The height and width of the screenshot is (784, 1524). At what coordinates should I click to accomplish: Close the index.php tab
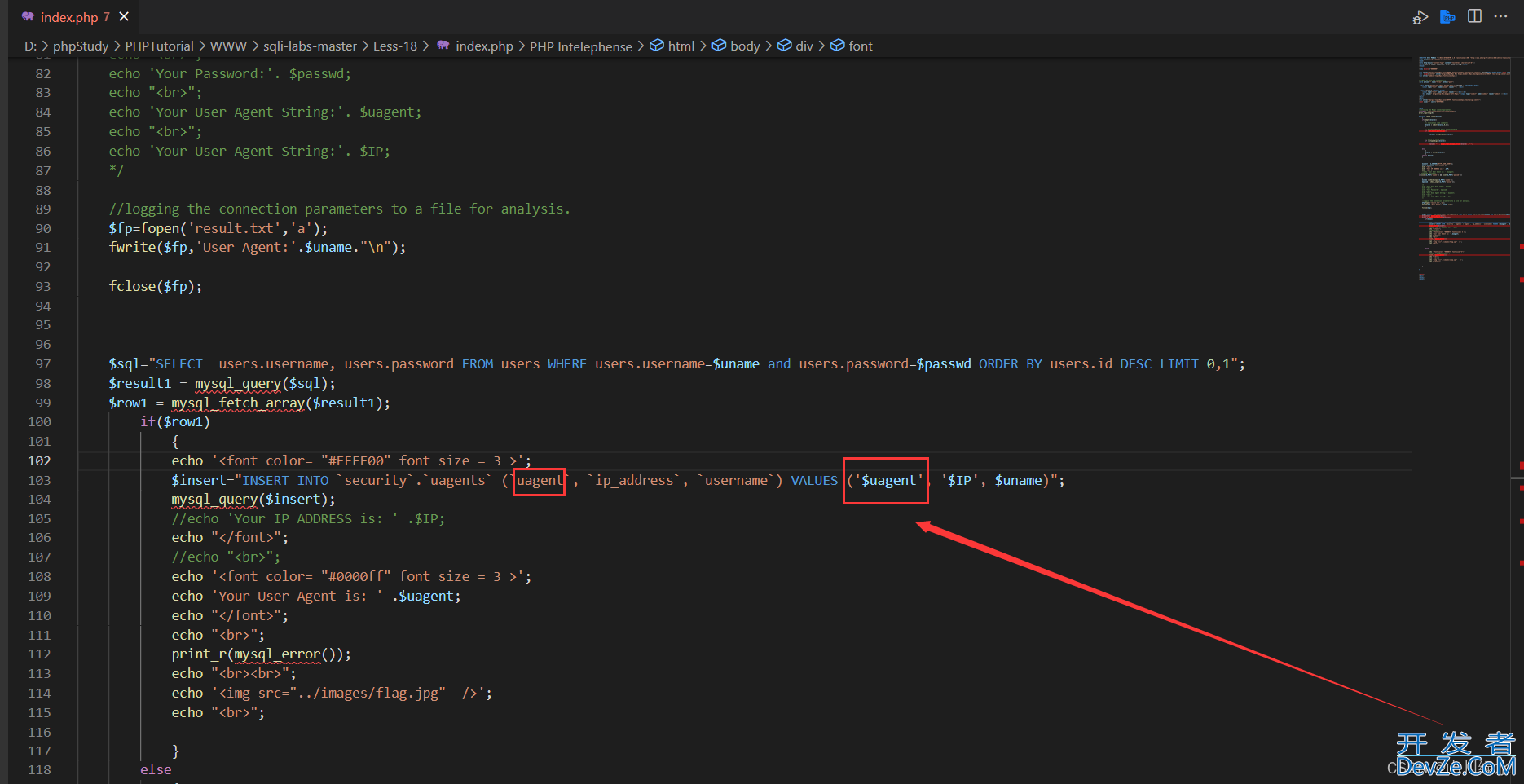(x=124, y=16)
